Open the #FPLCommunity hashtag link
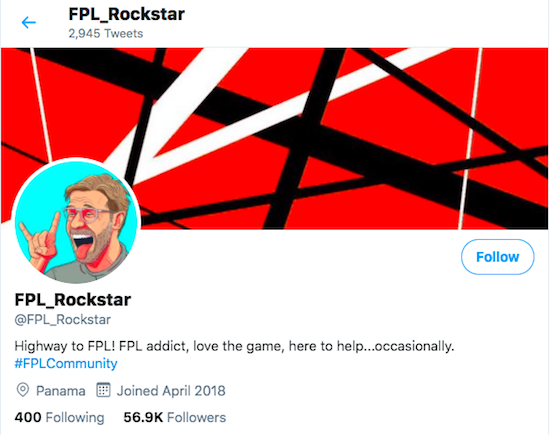The image size is (550, 435). pyautogui.click(x=66, y=363)
